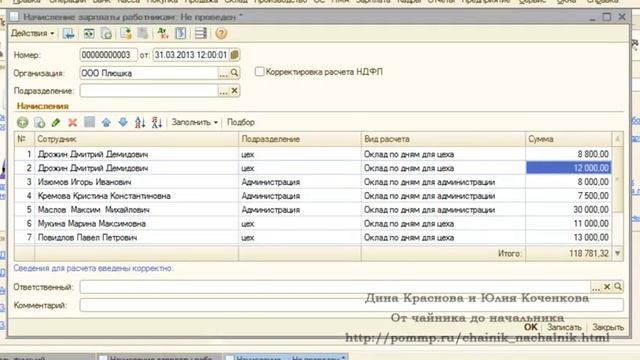Select employee Повидлов Павел Петрович
Viewport: 640px width, 360px height.
click(x=136, y=238)
